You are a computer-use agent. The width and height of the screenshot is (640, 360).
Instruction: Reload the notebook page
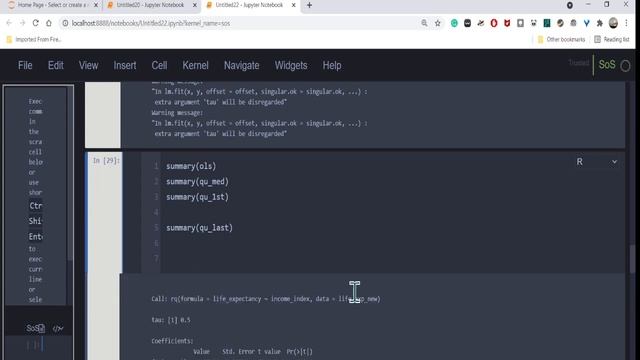[x=36, y=23]
